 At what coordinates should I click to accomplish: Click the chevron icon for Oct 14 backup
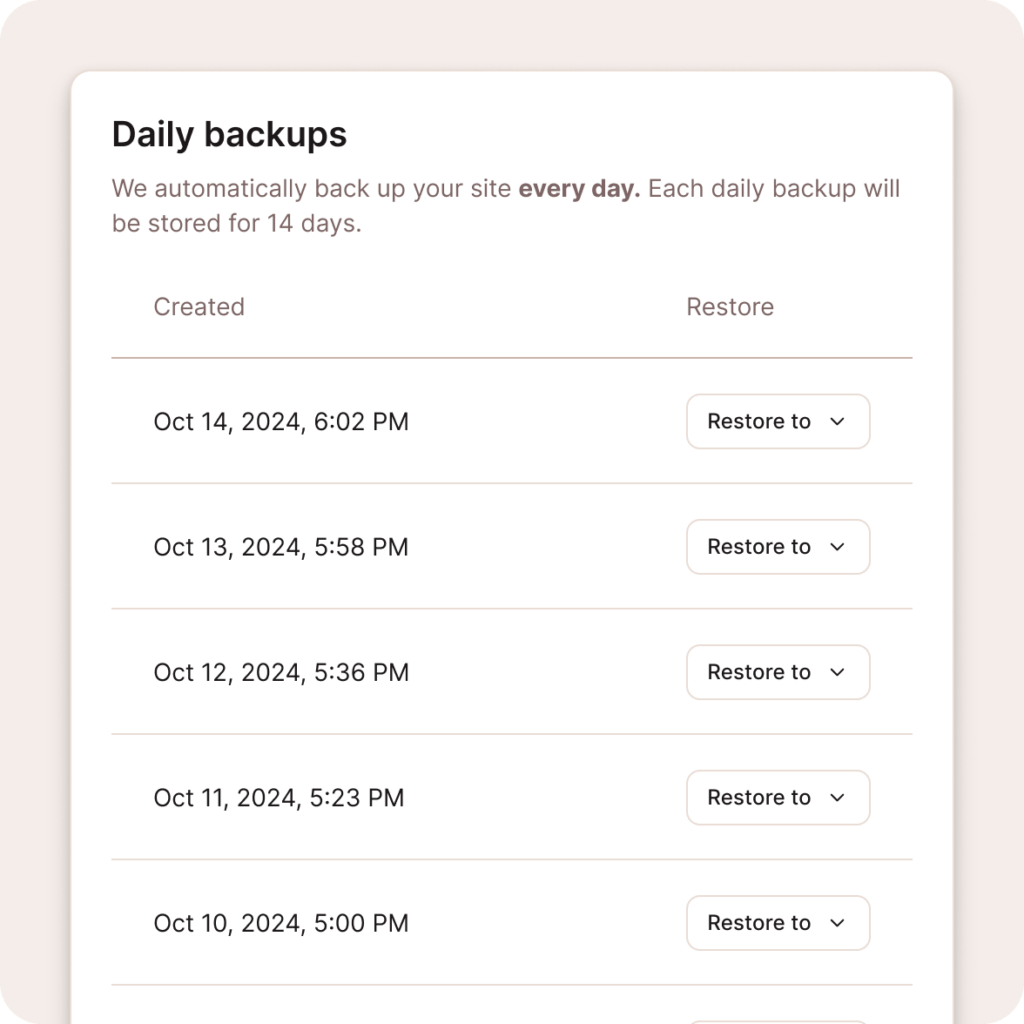(x=838, y=422)
